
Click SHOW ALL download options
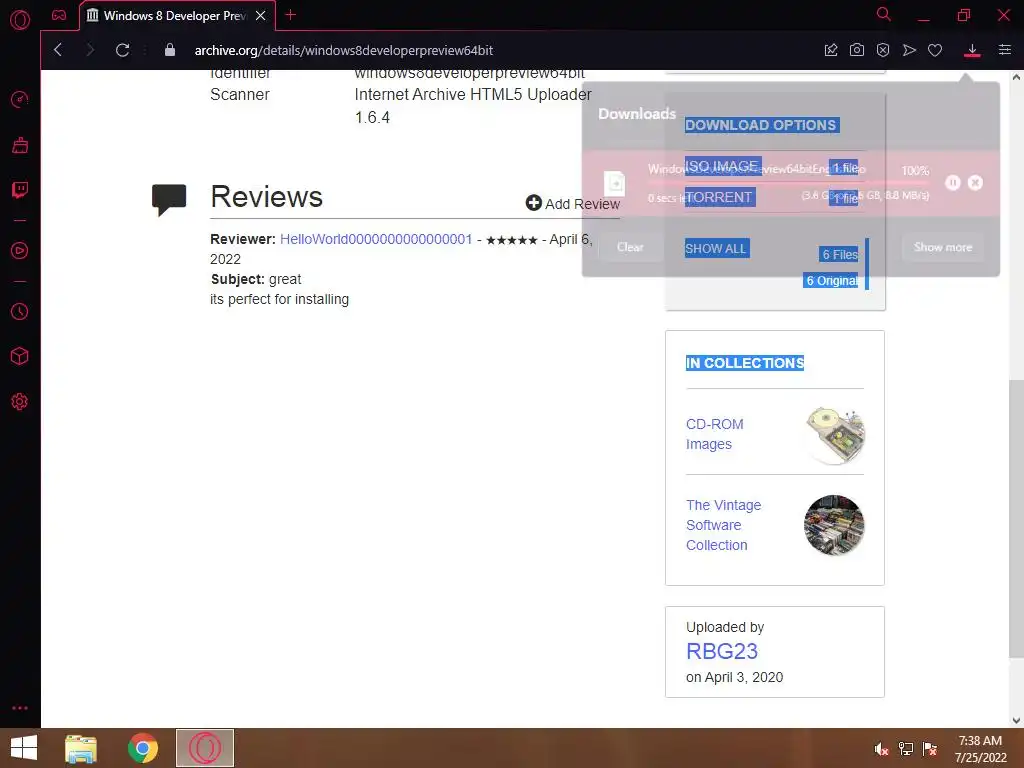click(x=717, y=248)
